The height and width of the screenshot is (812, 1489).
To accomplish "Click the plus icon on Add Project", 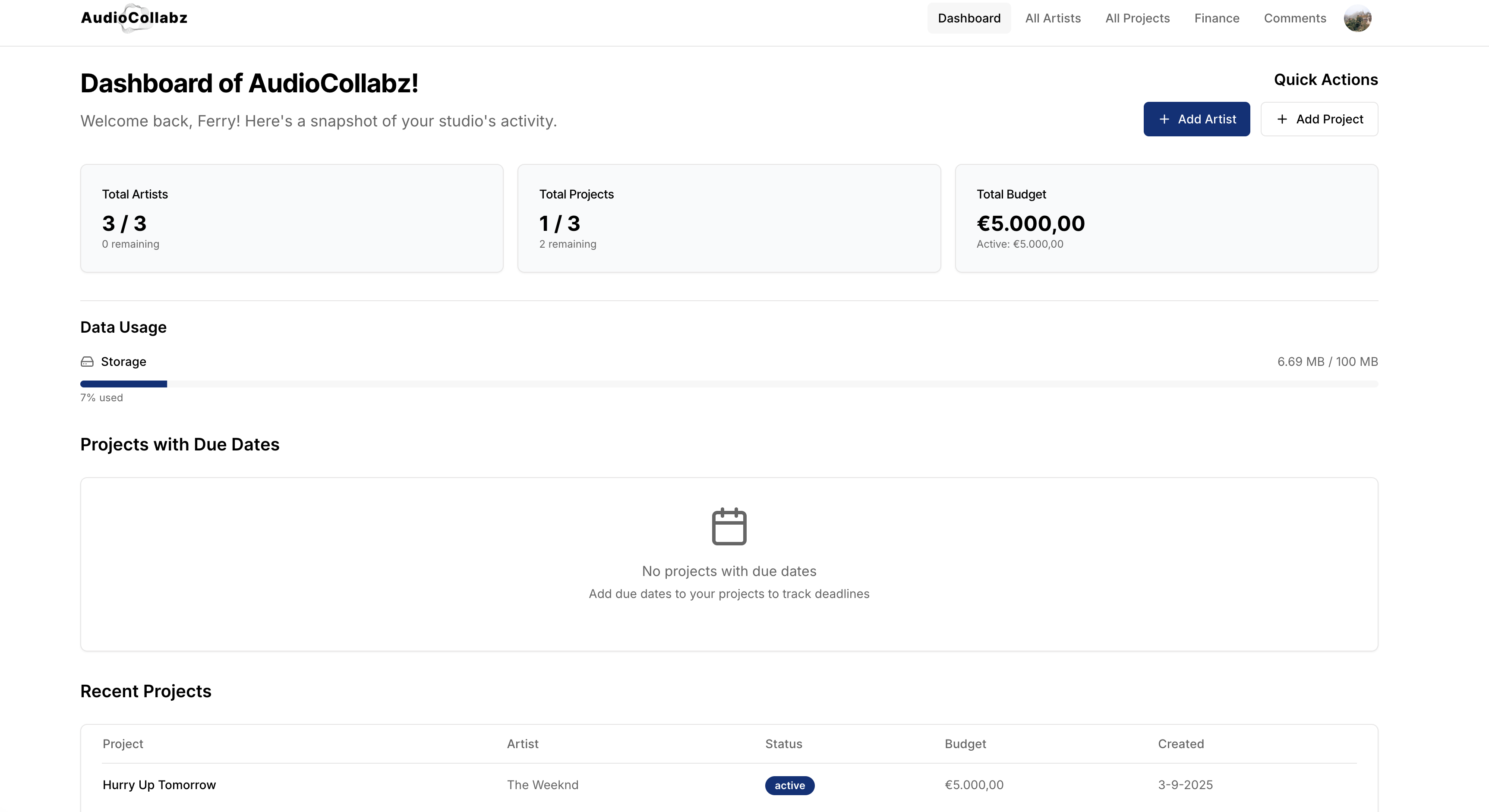I will [x=1282, y=119].
